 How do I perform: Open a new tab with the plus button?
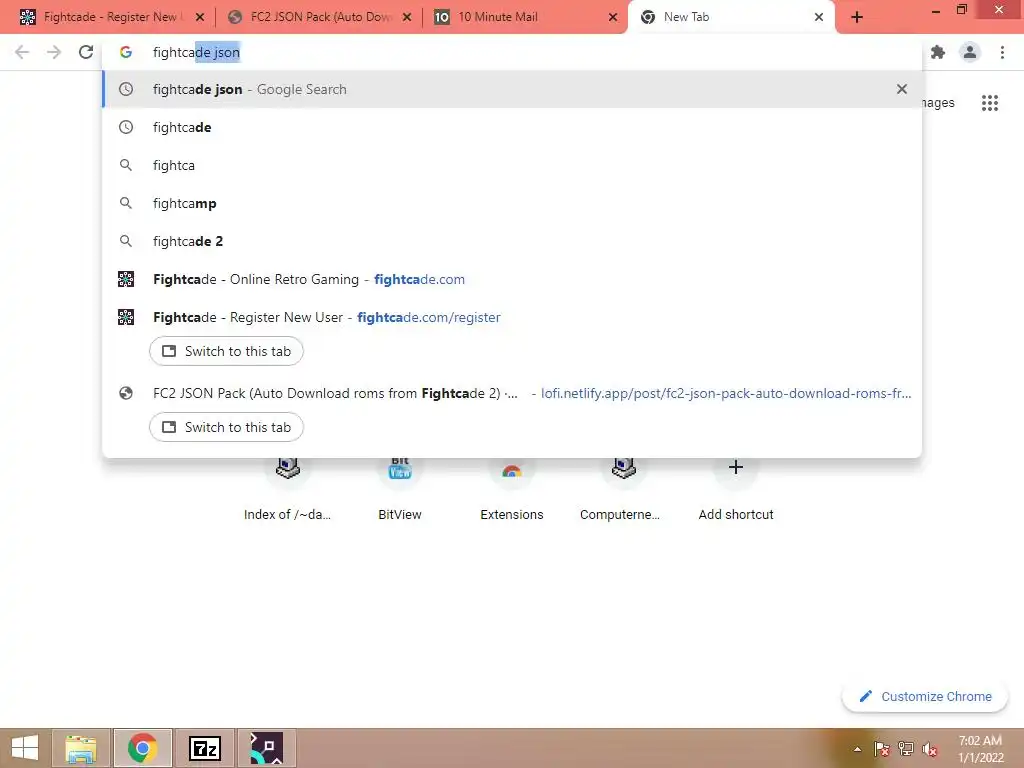pyautogui.click(x=857, y=18)
